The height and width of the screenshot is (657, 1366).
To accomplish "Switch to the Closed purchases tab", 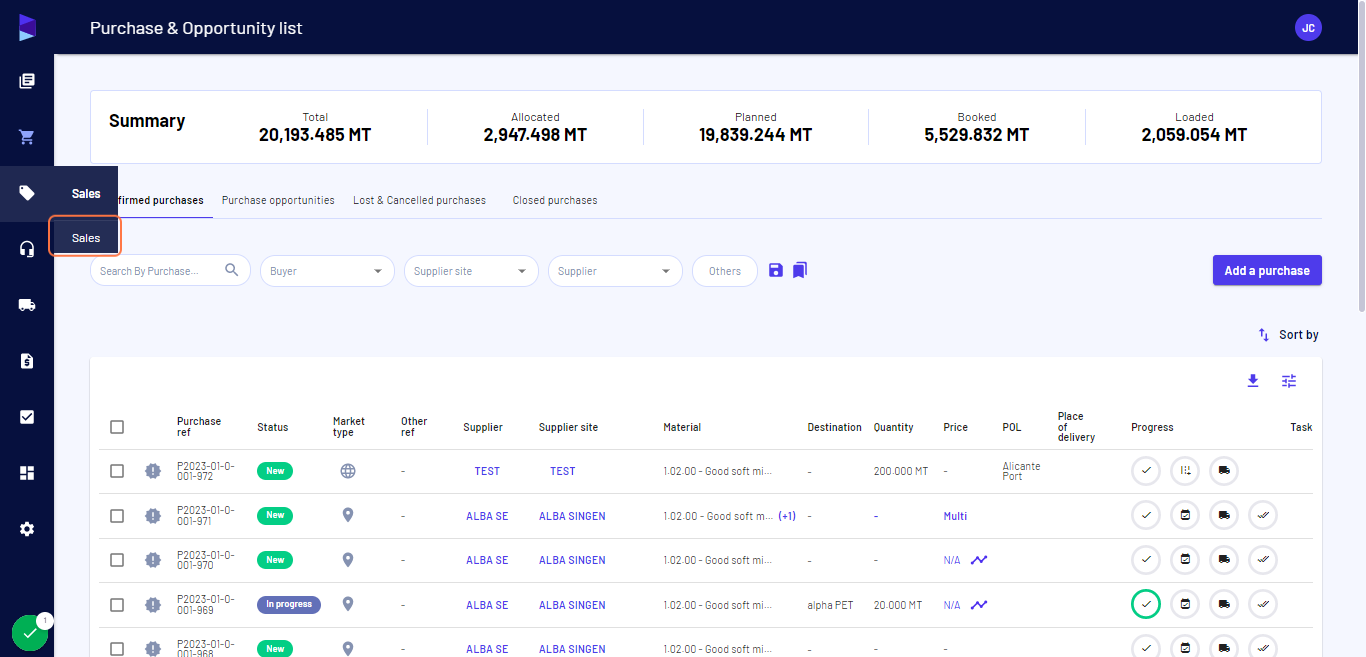I will click(555, 200).
